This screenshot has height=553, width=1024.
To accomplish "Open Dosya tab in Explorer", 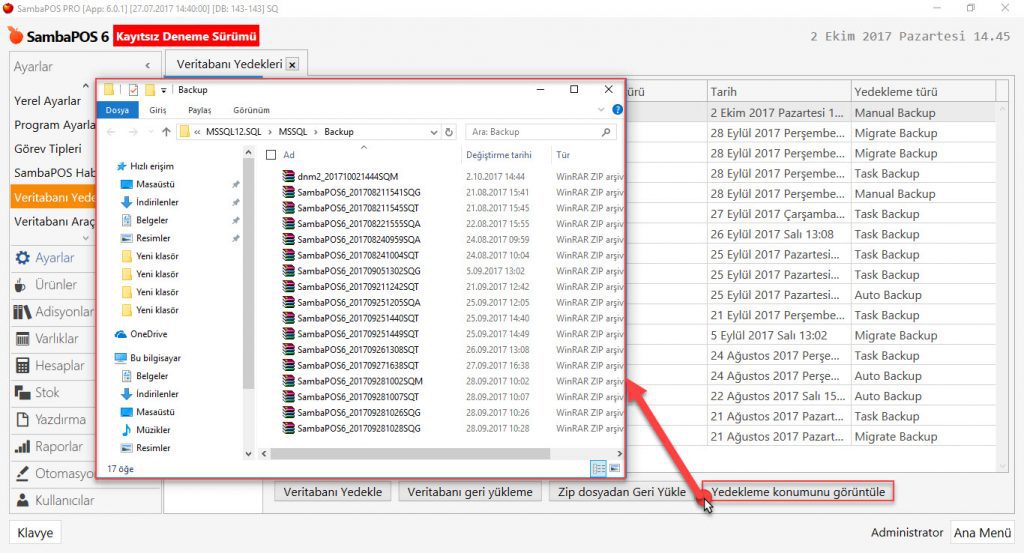I will coord(117,110).
